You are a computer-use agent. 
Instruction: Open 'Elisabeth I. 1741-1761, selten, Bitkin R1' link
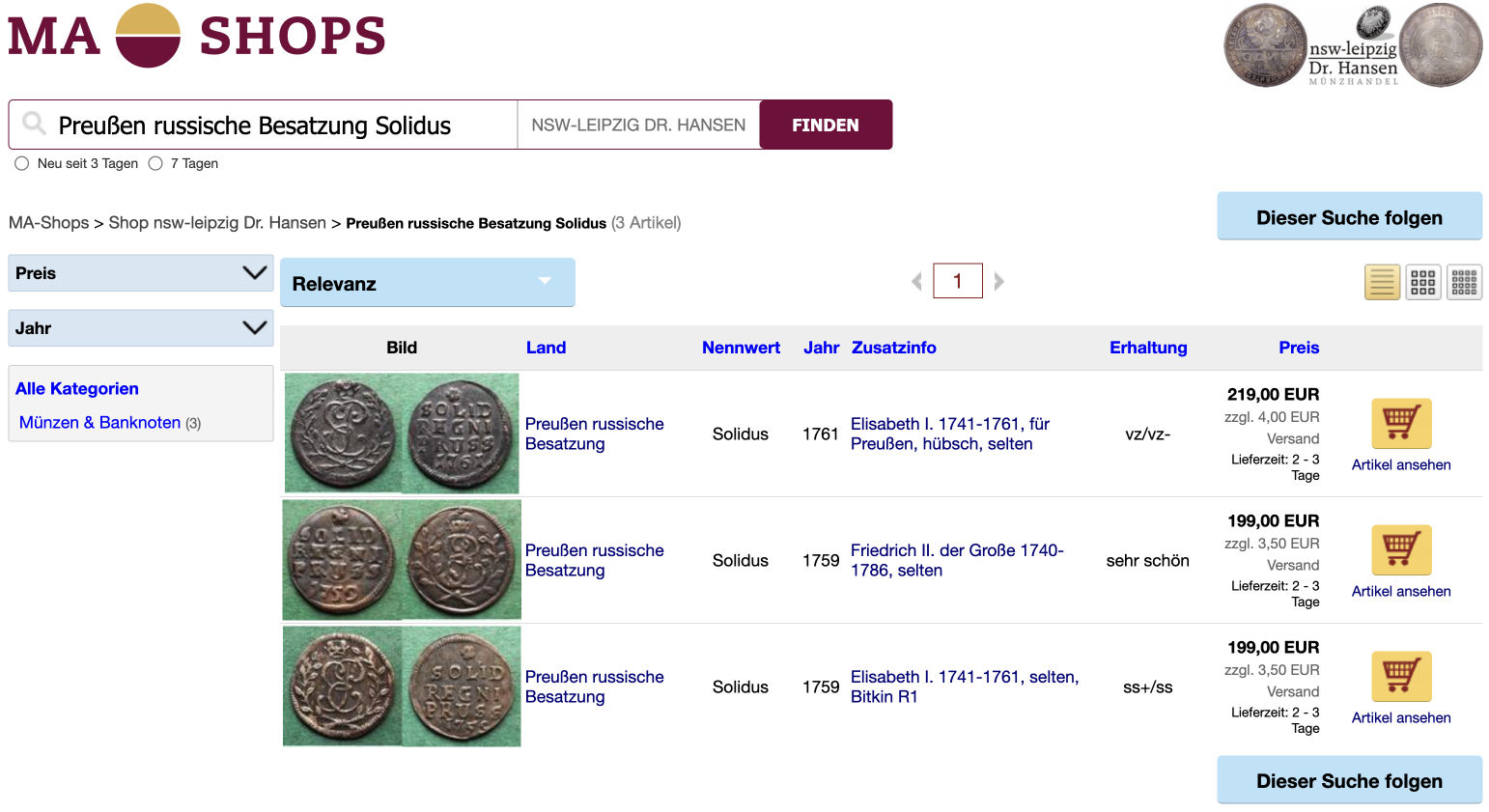(965, 686)
